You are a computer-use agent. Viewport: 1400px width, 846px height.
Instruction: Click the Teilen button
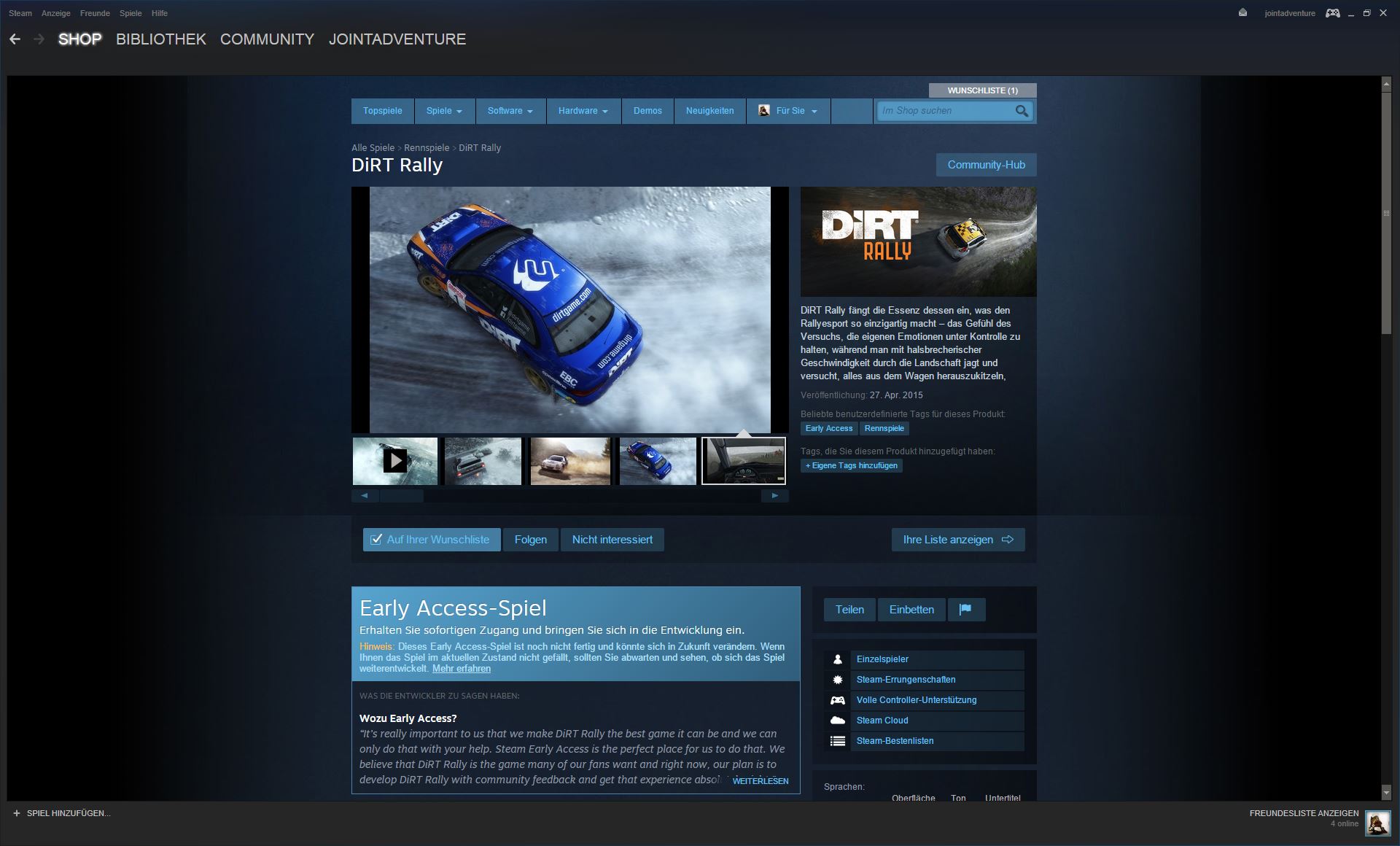pos(849,610)
